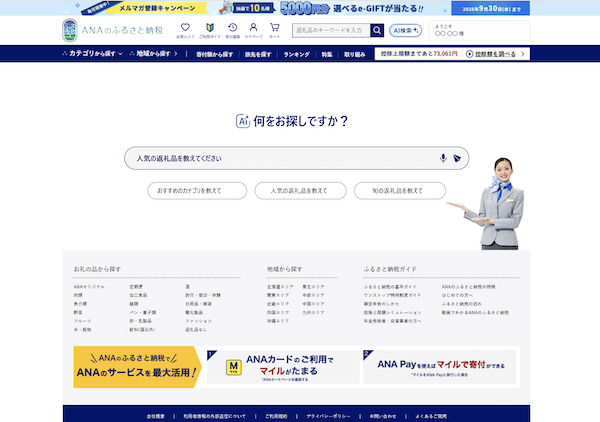The width and height of the screenshot is (600, 422).
Task: Open 旅先を探す menu item
Action: tap(258, 54)
